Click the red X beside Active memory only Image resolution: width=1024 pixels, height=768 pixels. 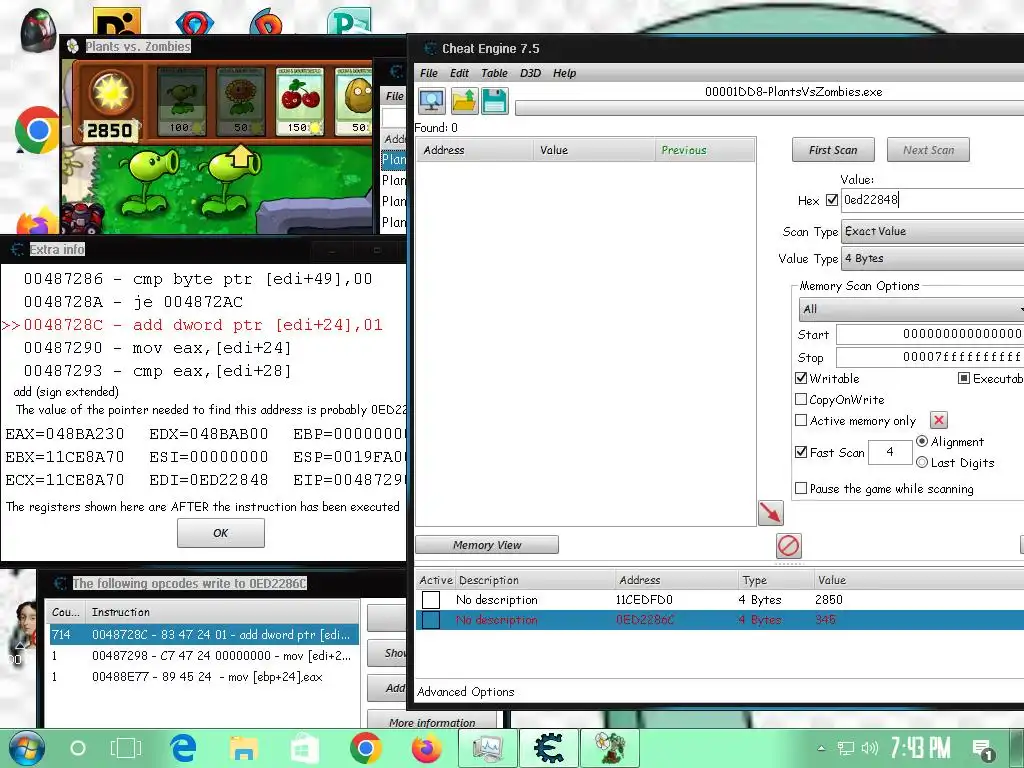point(938,420)
